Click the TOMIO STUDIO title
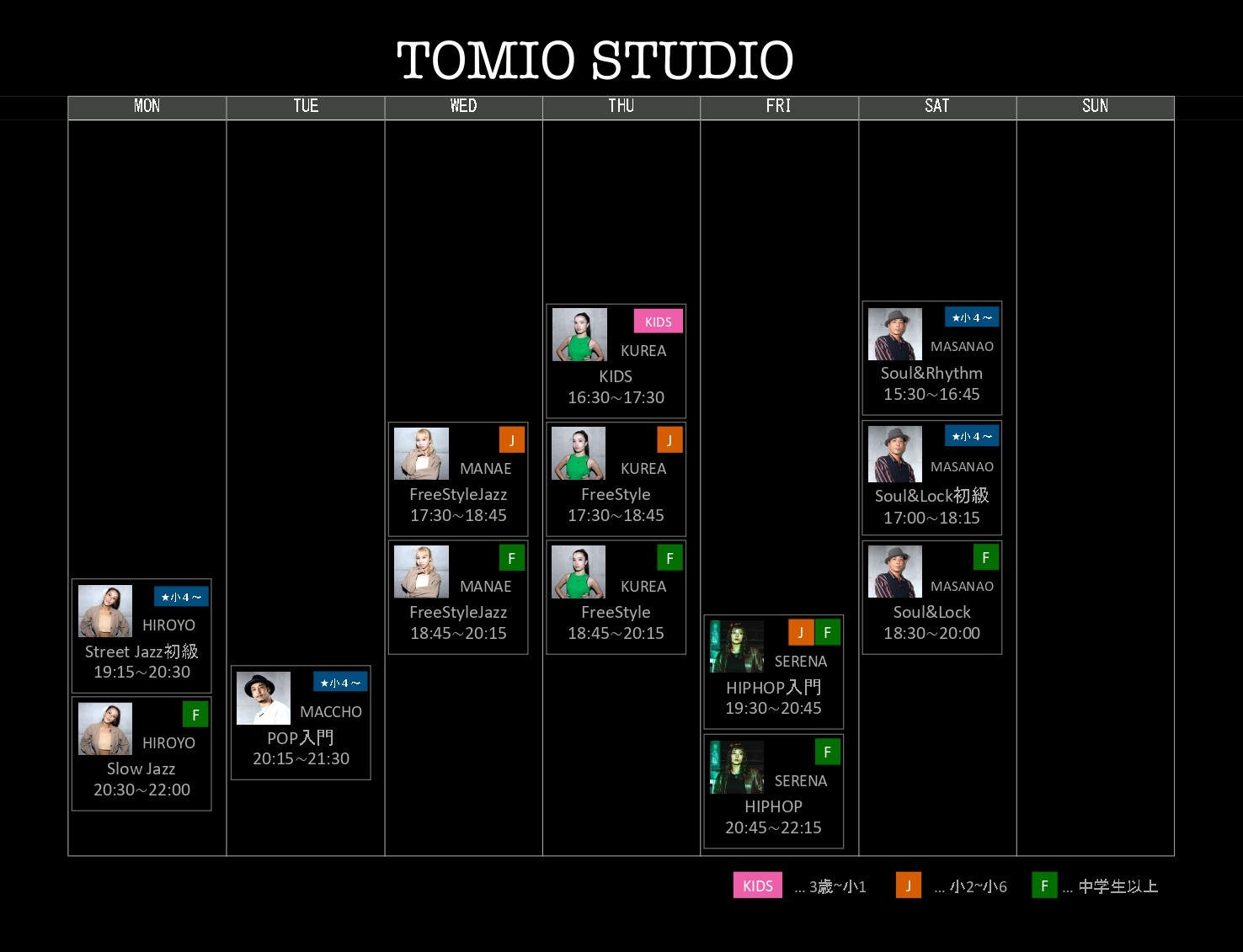Image resolution: width=1243 pixels, height=952 pixels. 595,61
